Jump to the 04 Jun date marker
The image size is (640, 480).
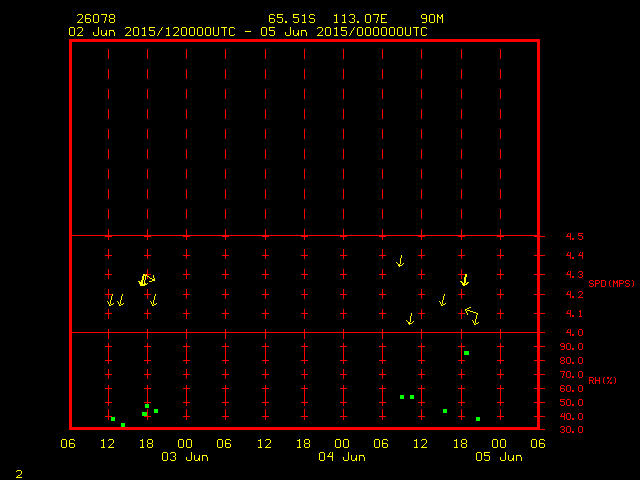341,457
